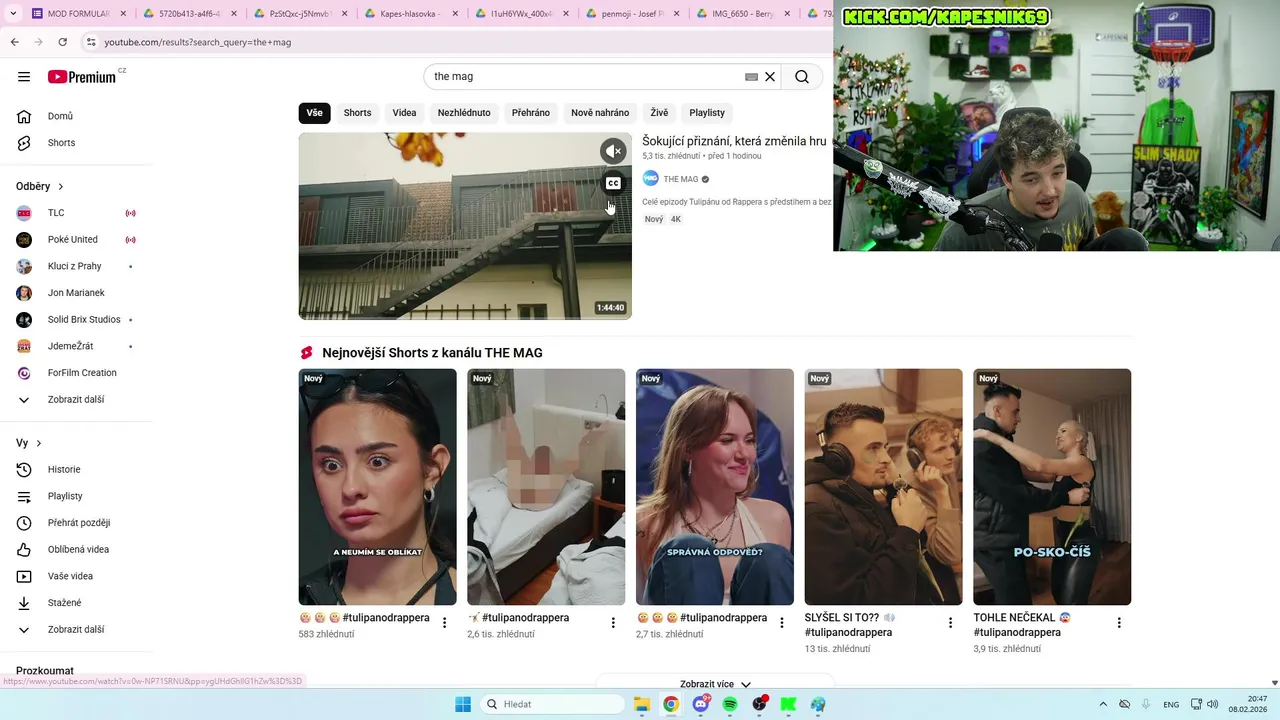
Task: Open Přehrát později in the sidebar
Action: pos(78,523)
